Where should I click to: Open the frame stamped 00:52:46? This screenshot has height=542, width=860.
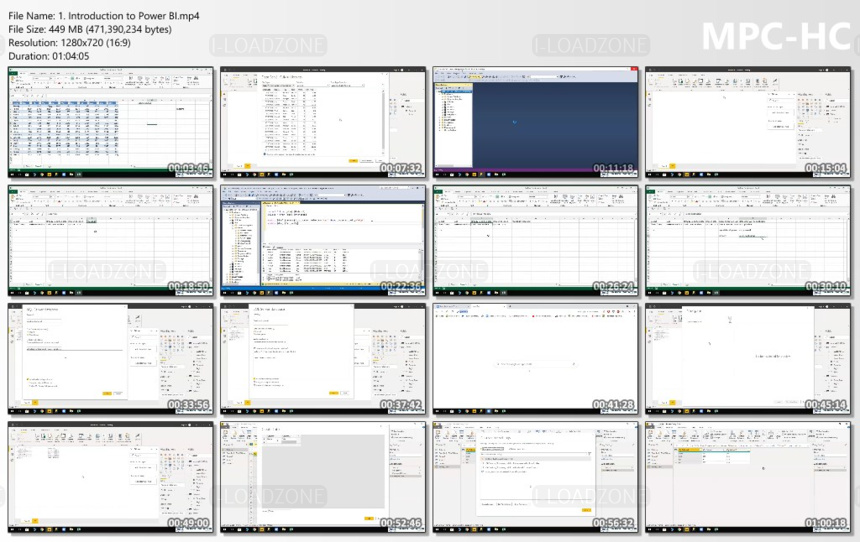(323, 477)
